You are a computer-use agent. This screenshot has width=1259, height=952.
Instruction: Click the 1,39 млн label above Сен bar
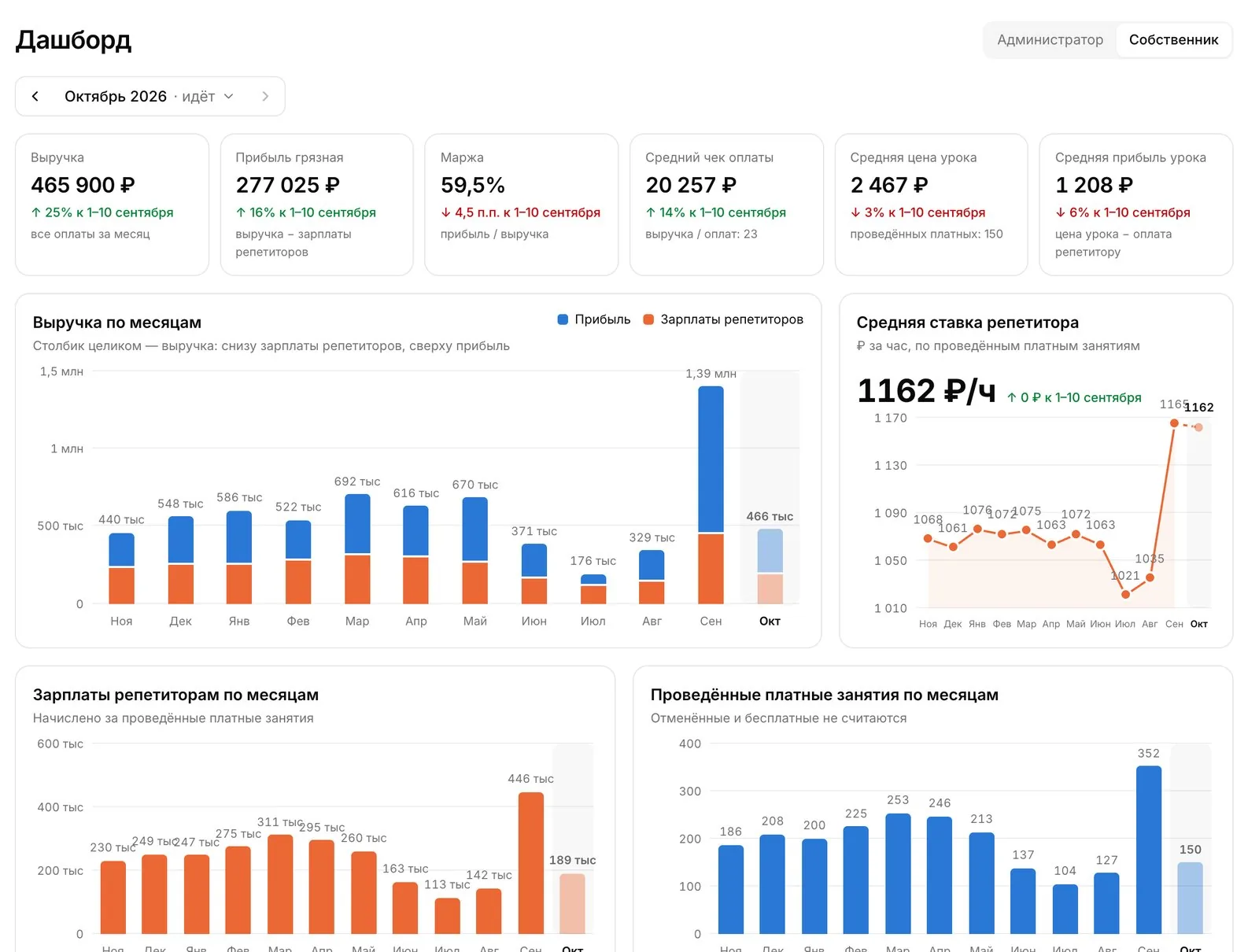[x=711, y=374]
